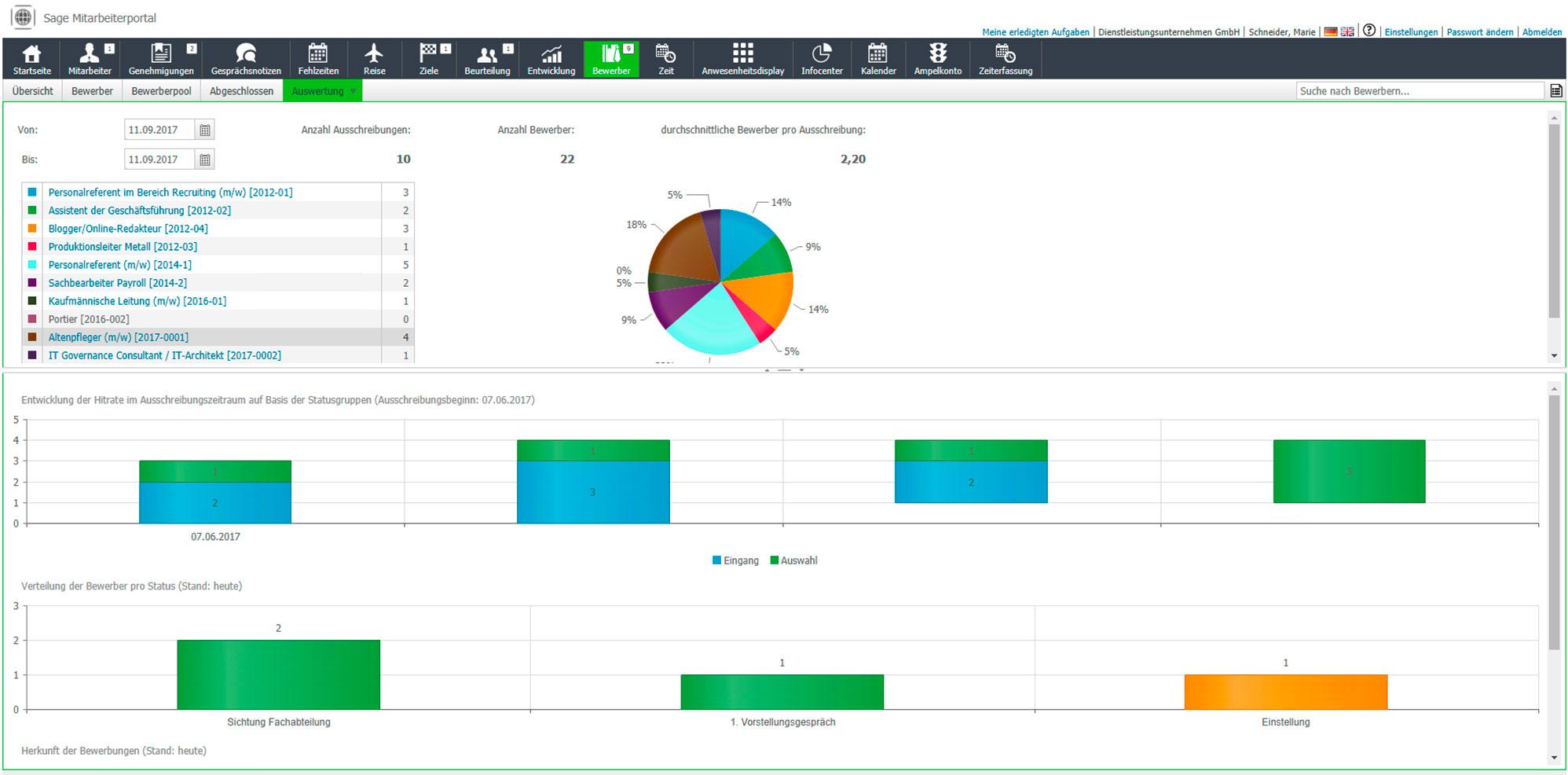
Task: Click the orange Blogger legend swatch
Action: click(x=32, y=228)
